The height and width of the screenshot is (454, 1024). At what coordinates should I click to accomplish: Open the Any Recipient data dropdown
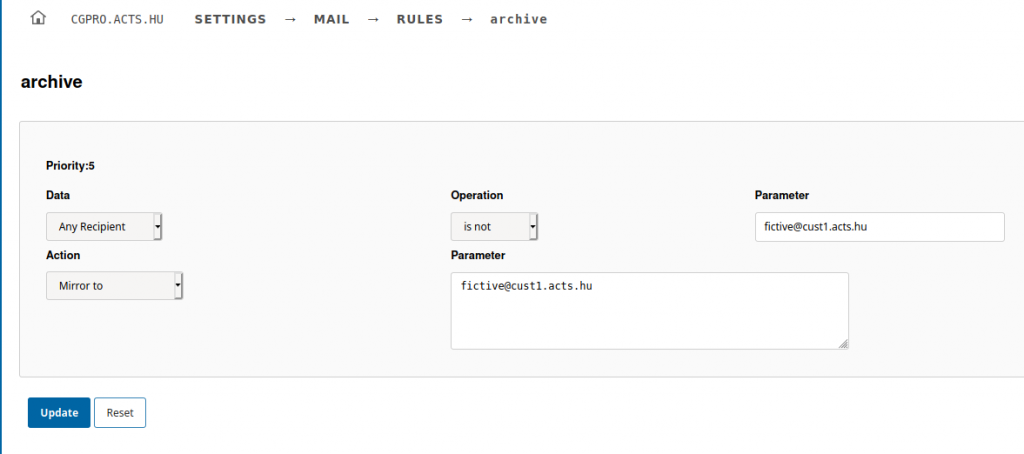click(104, 227)
